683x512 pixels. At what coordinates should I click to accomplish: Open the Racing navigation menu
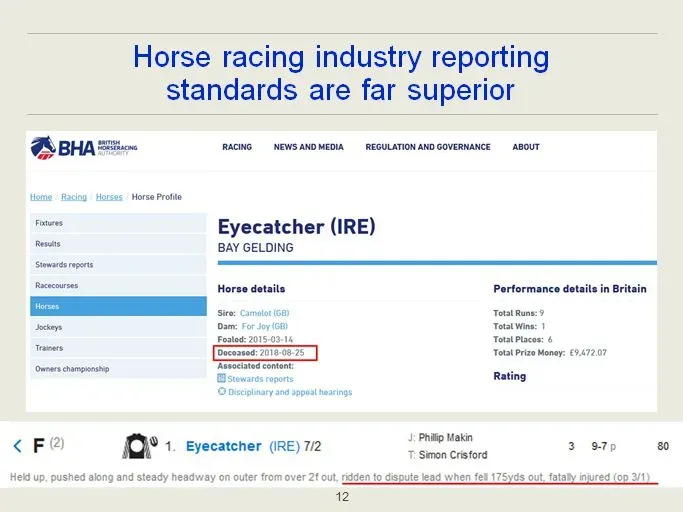tap(237, 147)
